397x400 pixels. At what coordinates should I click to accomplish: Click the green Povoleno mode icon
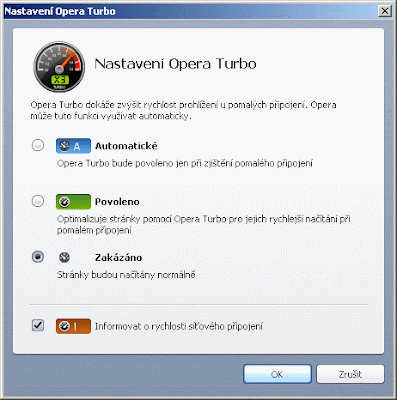click(73, 202)
